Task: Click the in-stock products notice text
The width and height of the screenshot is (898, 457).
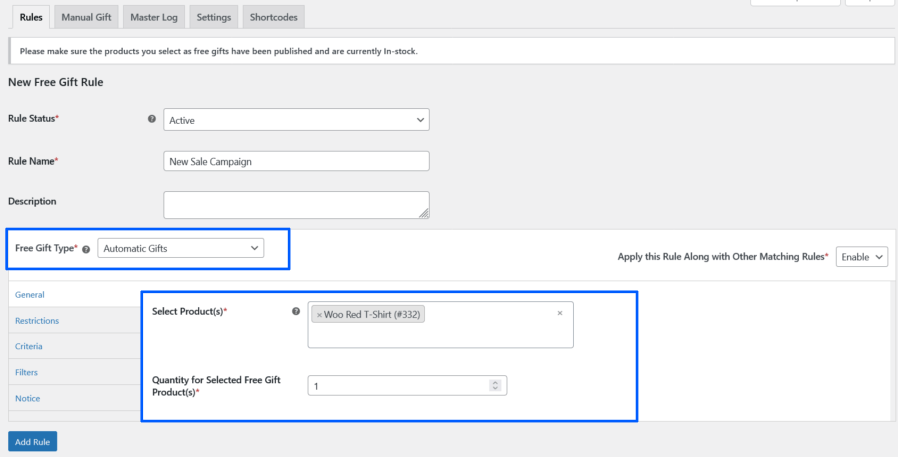Action: click(219, 51)
